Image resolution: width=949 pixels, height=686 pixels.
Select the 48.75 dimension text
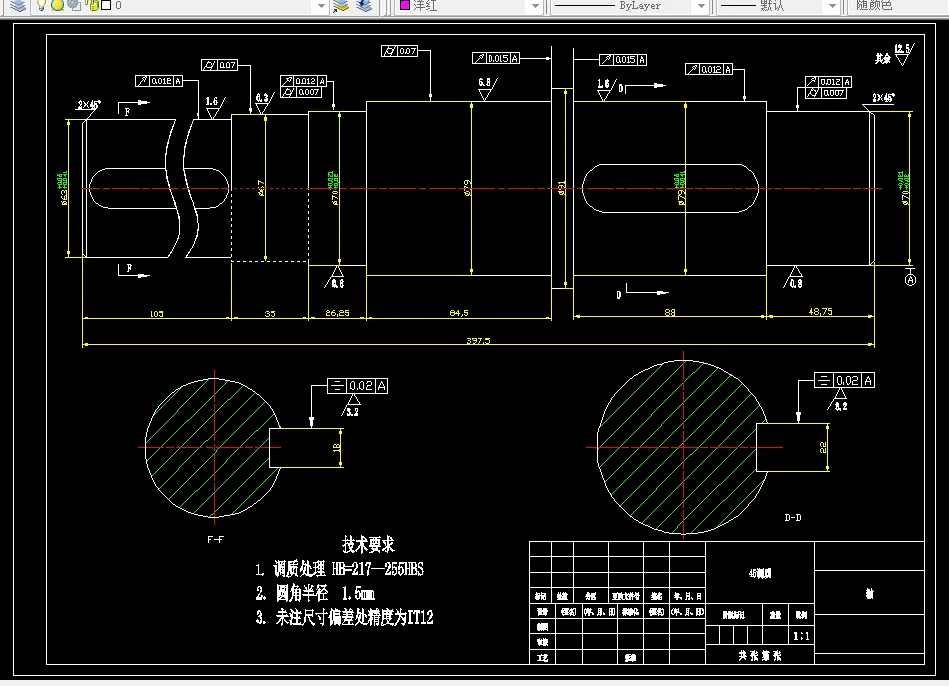point(820,311)
